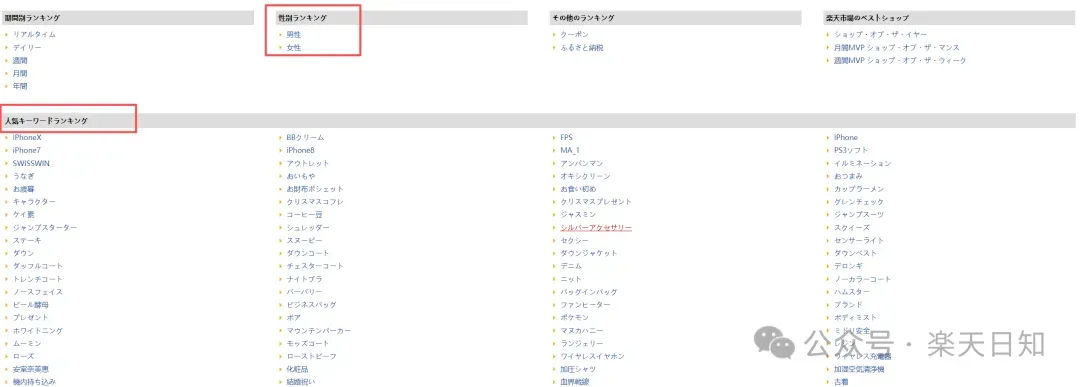Open the アウトレット keyword link
1080x387 pixels.
(x=308, y=163)
